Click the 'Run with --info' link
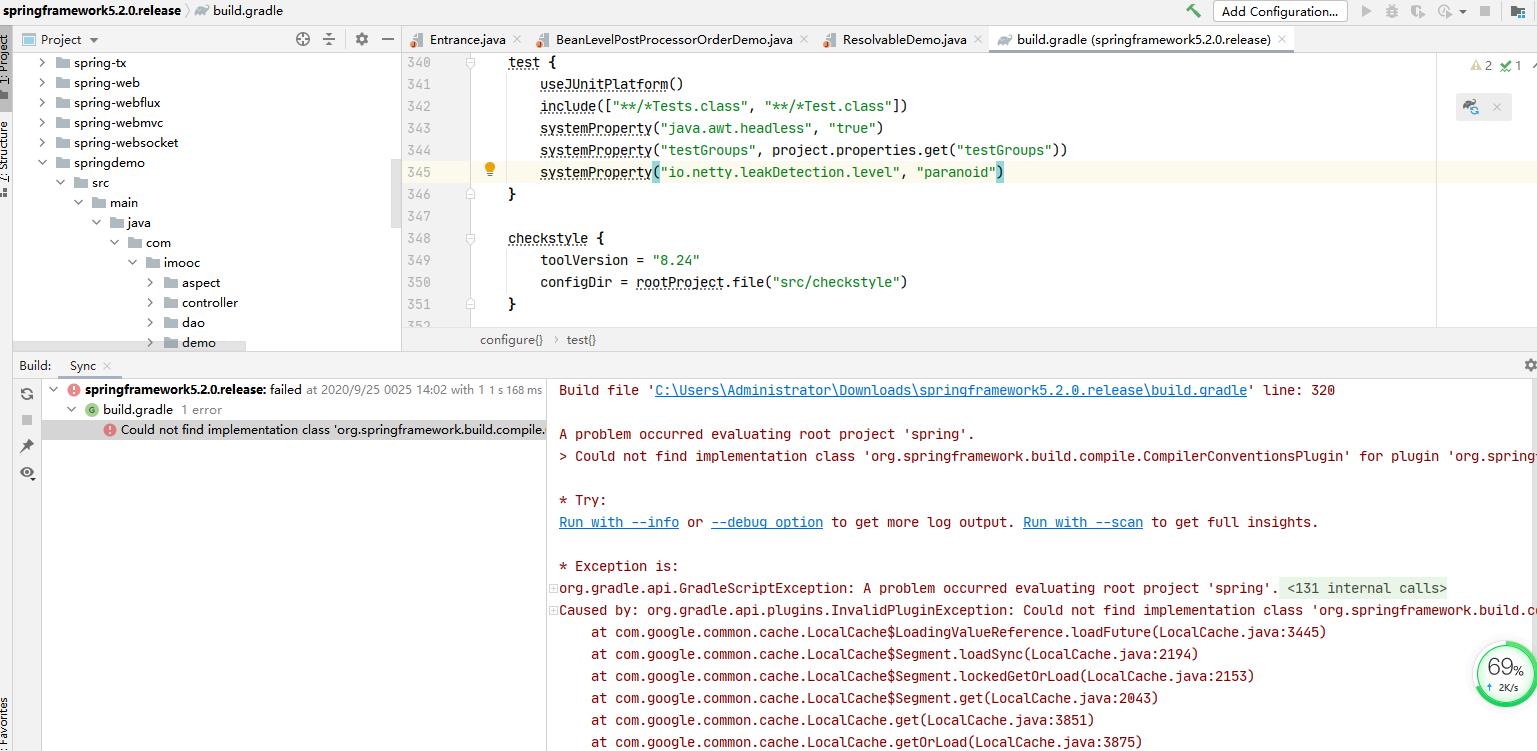The height and width of the screenshot is (751, 1537). (x=619, y=522)
